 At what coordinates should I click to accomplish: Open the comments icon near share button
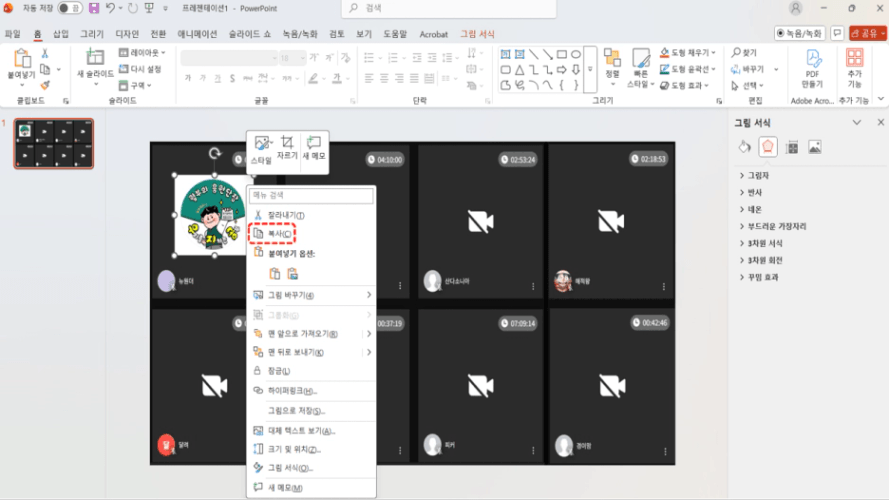tap(837, 33)
